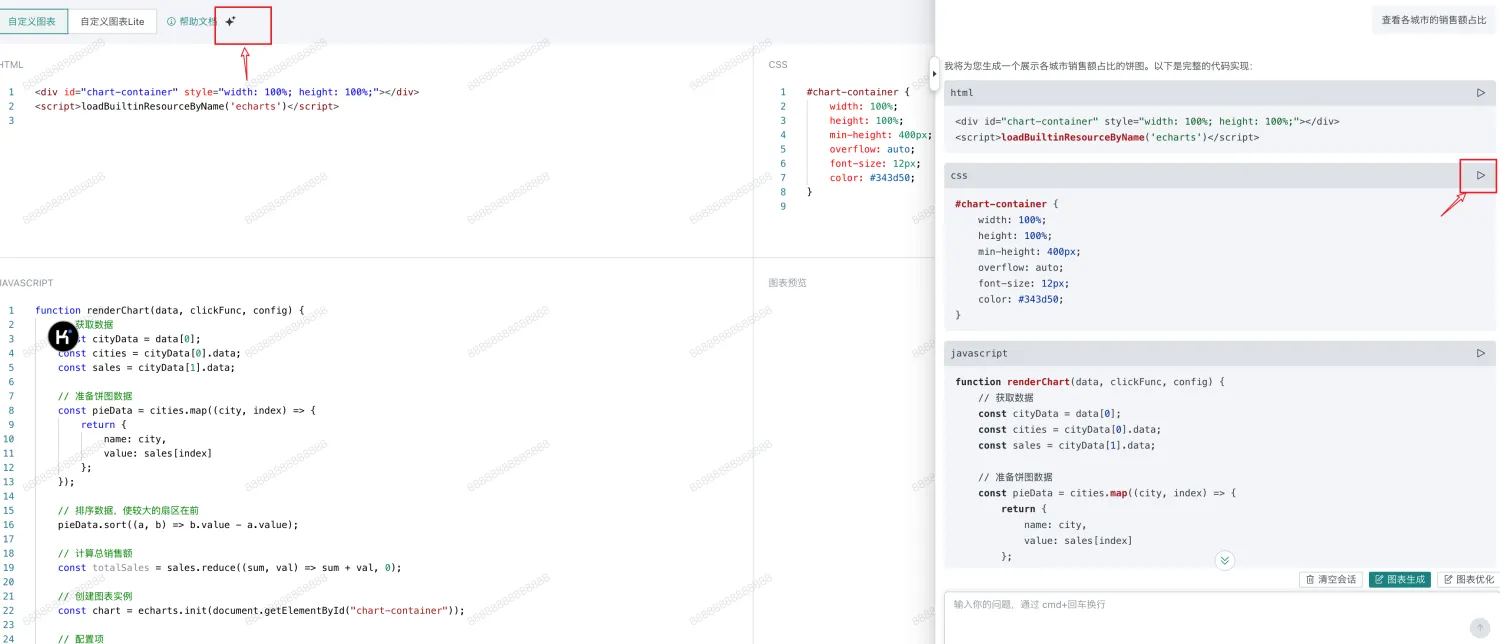Click 'name: city,' in chat javascript block
This screenshot has height=644, width=1500.
tap(1055, 525)
